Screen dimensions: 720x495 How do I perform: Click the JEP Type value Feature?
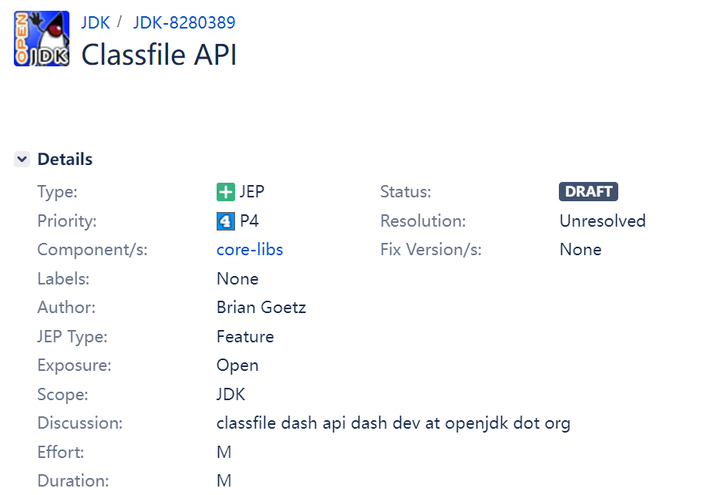tap(245, 337)
